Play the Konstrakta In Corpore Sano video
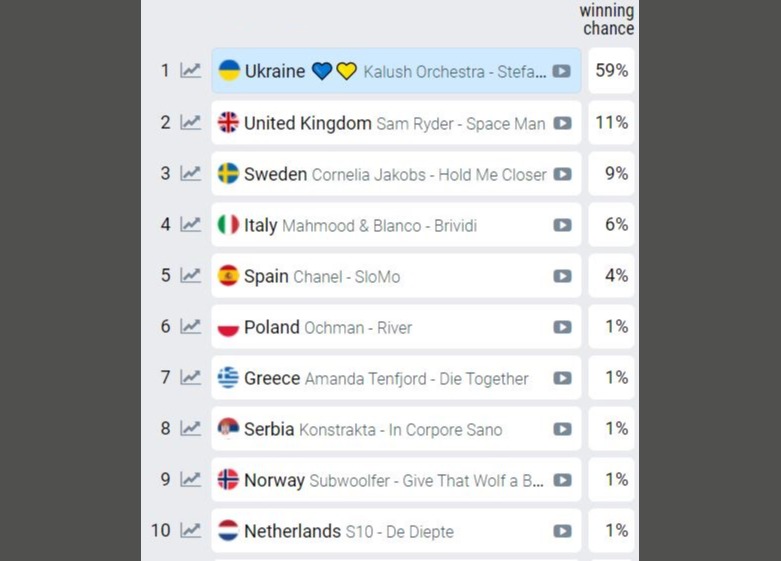 pyautogui.click(x=562, y=429)
